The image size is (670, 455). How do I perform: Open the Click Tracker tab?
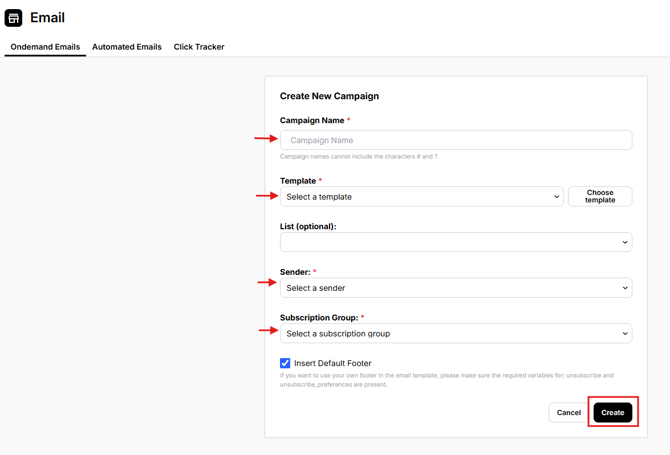click(x=199, y=47)
